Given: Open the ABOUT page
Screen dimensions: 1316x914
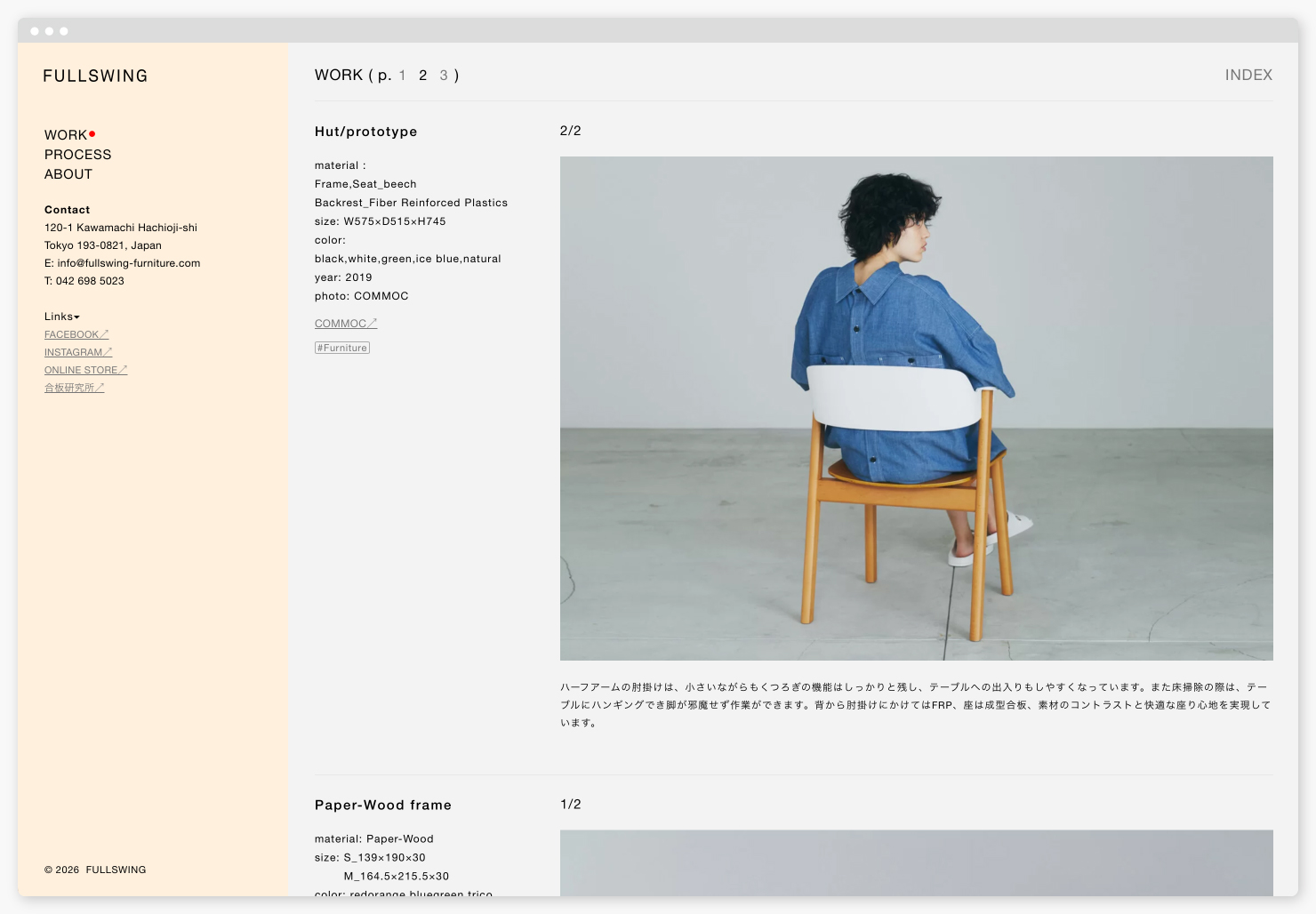Looking at the screenshot, I should pyautogui.click(x=68, y=174).
